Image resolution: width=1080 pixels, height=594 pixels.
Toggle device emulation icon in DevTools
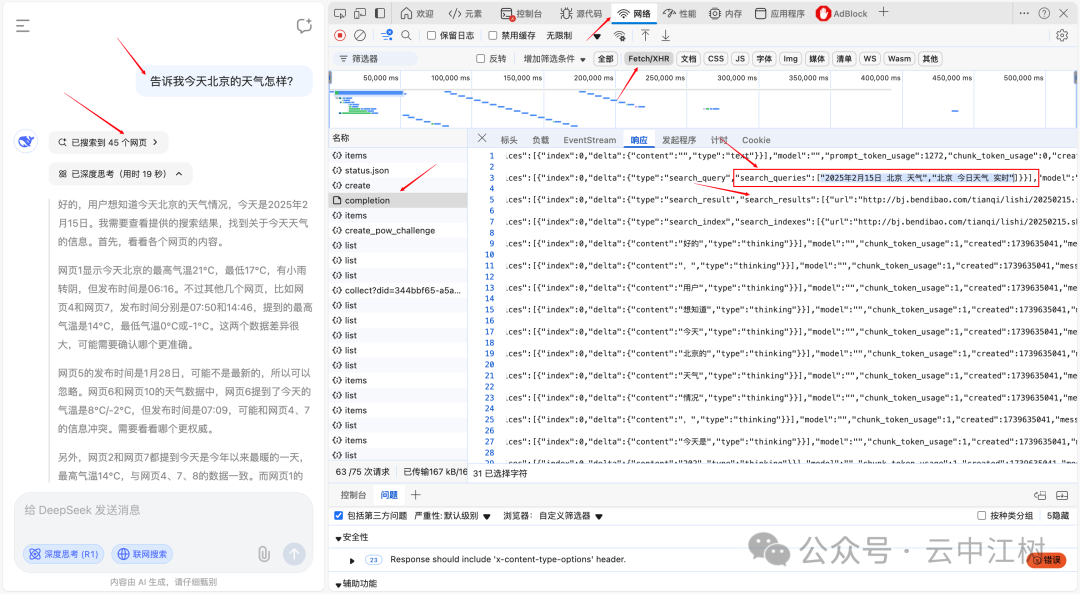pyautogui.click(x=360, y=13)
